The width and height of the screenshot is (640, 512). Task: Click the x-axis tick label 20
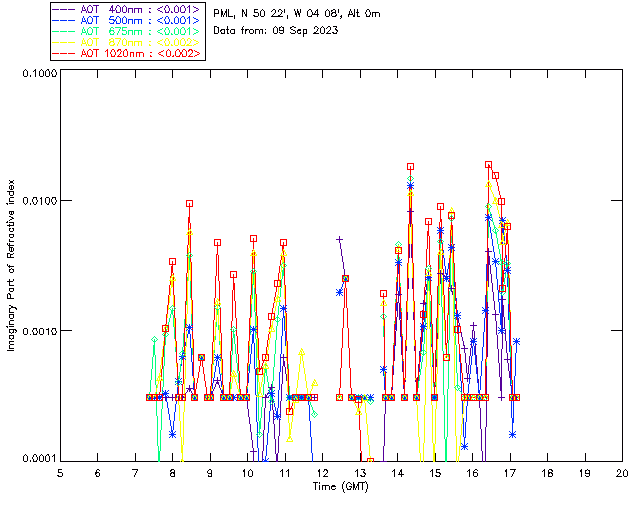tap(622, 474)
